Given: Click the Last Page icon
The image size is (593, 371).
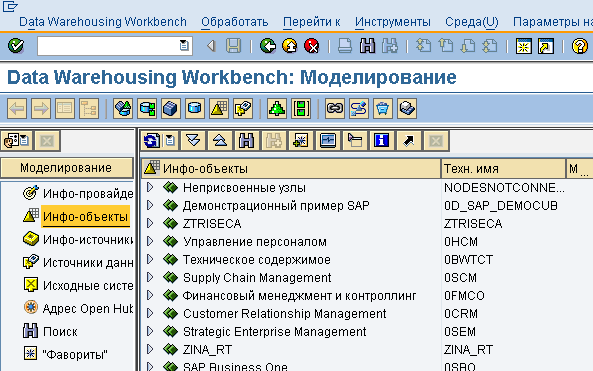Looking at the screenshot, I should coord(490,46).
